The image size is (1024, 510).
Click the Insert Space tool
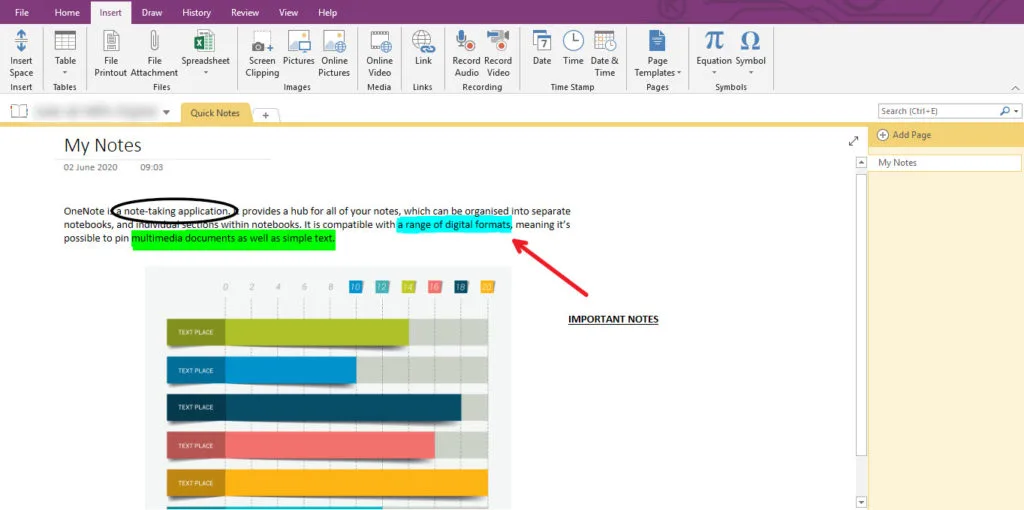(21, 54)
